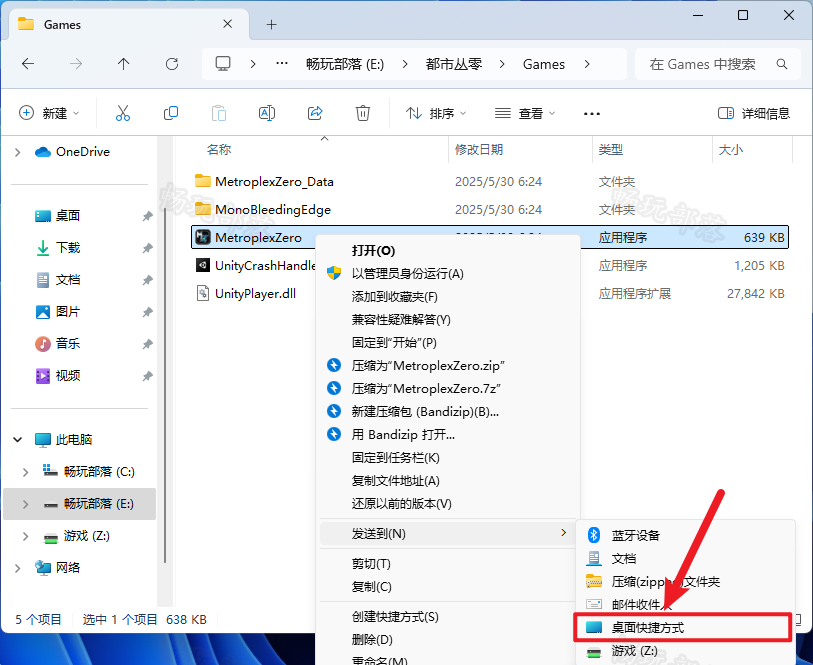The height and width of the screenshot is (665, 813).
Task: Open 下载 in the sidebar
Action: point(58,248)
